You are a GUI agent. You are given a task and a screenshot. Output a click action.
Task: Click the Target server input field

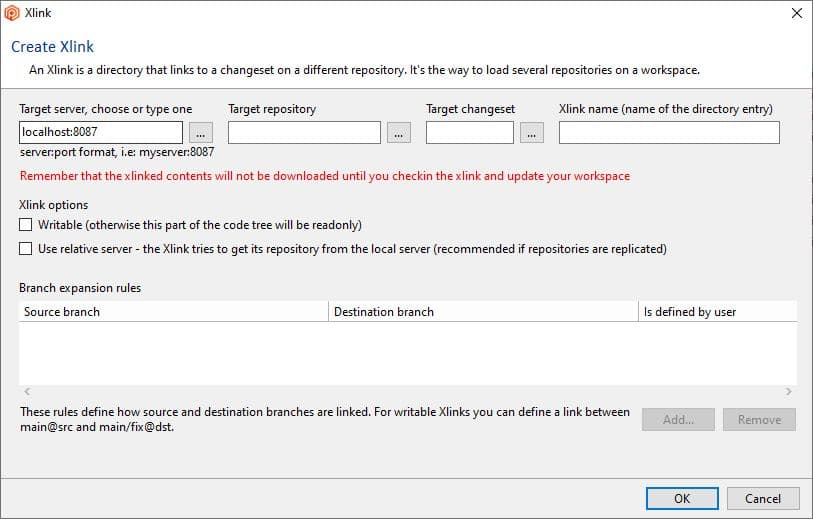click(x=100, y=132)
